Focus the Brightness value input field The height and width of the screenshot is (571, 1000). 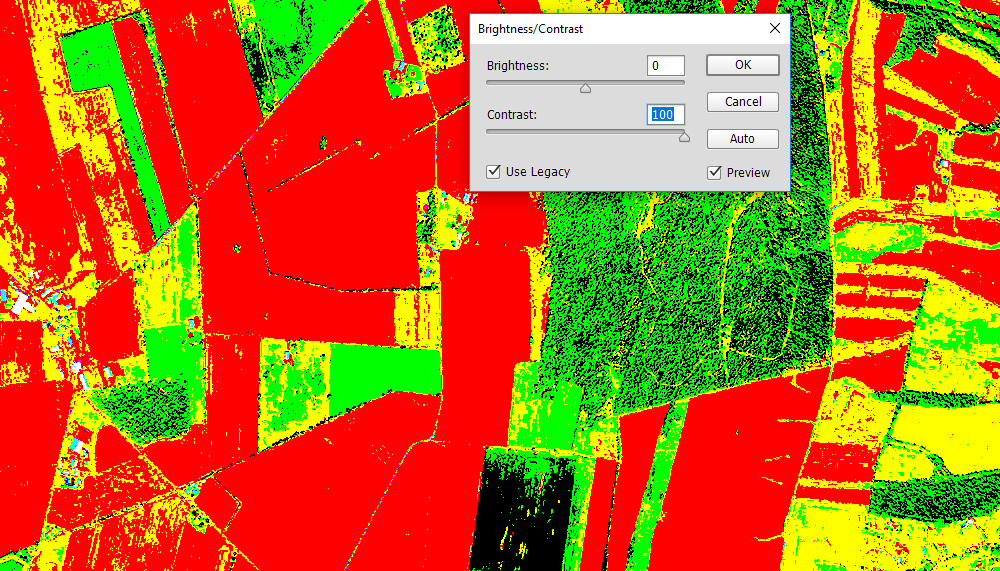[x=666, y=66]
